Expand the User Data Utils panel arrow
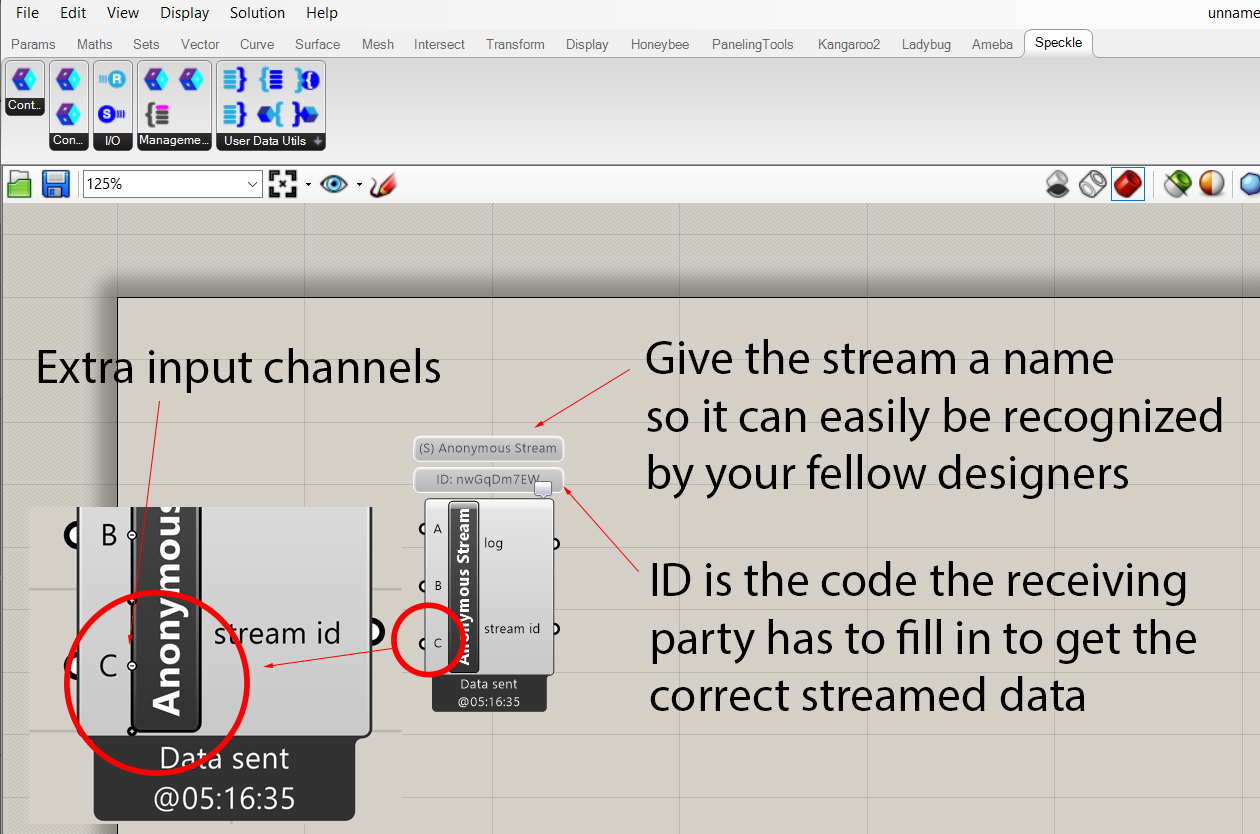 point(317,139)
